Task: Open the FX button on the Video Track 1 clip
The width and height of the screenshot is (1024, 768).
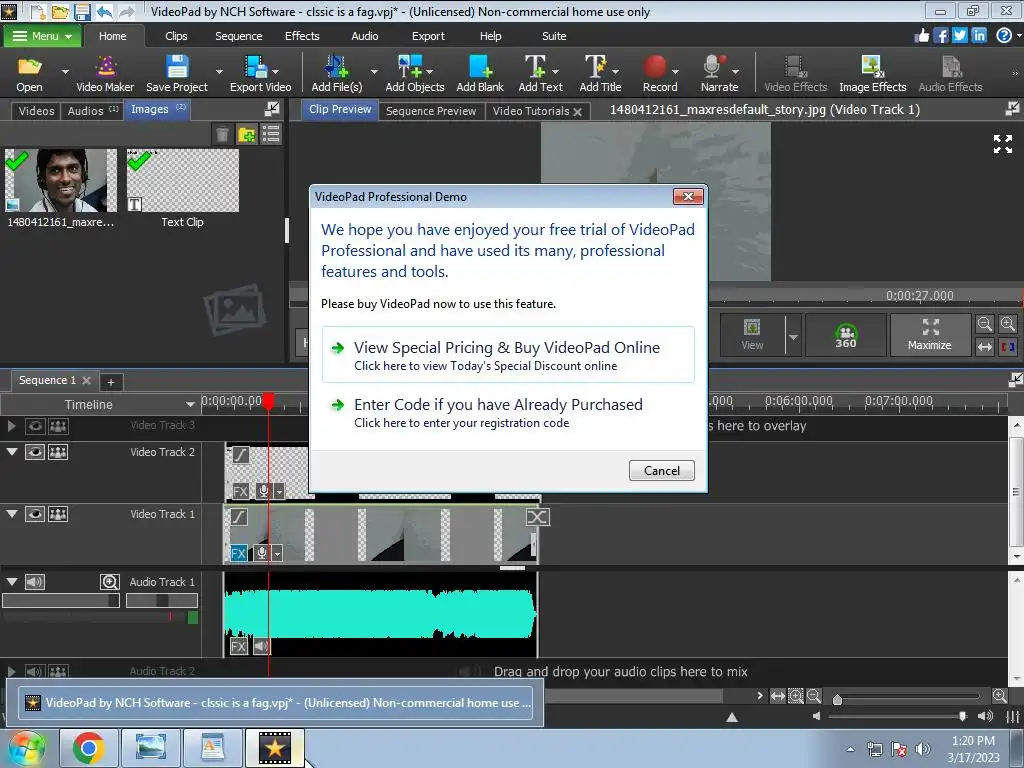Action: (238, 553)
